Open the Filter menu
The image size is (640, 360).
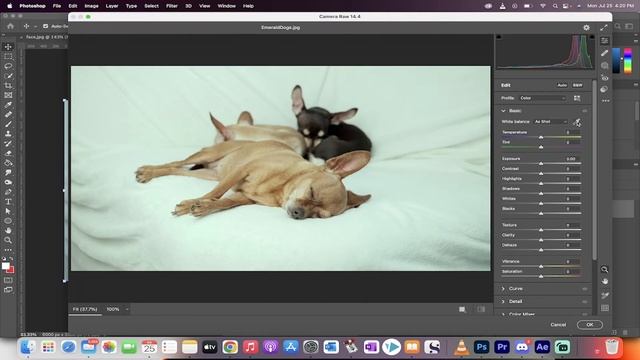[172, 6]
